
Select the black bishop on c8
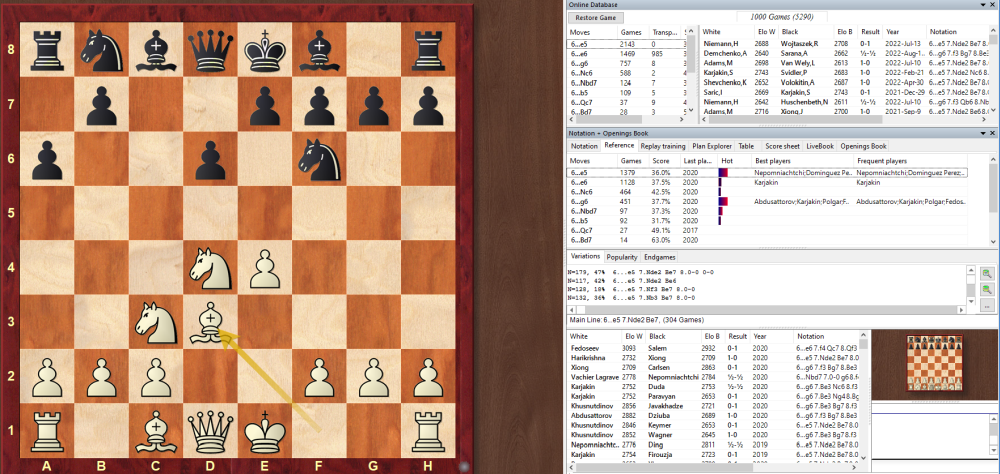tap(155, 51)
